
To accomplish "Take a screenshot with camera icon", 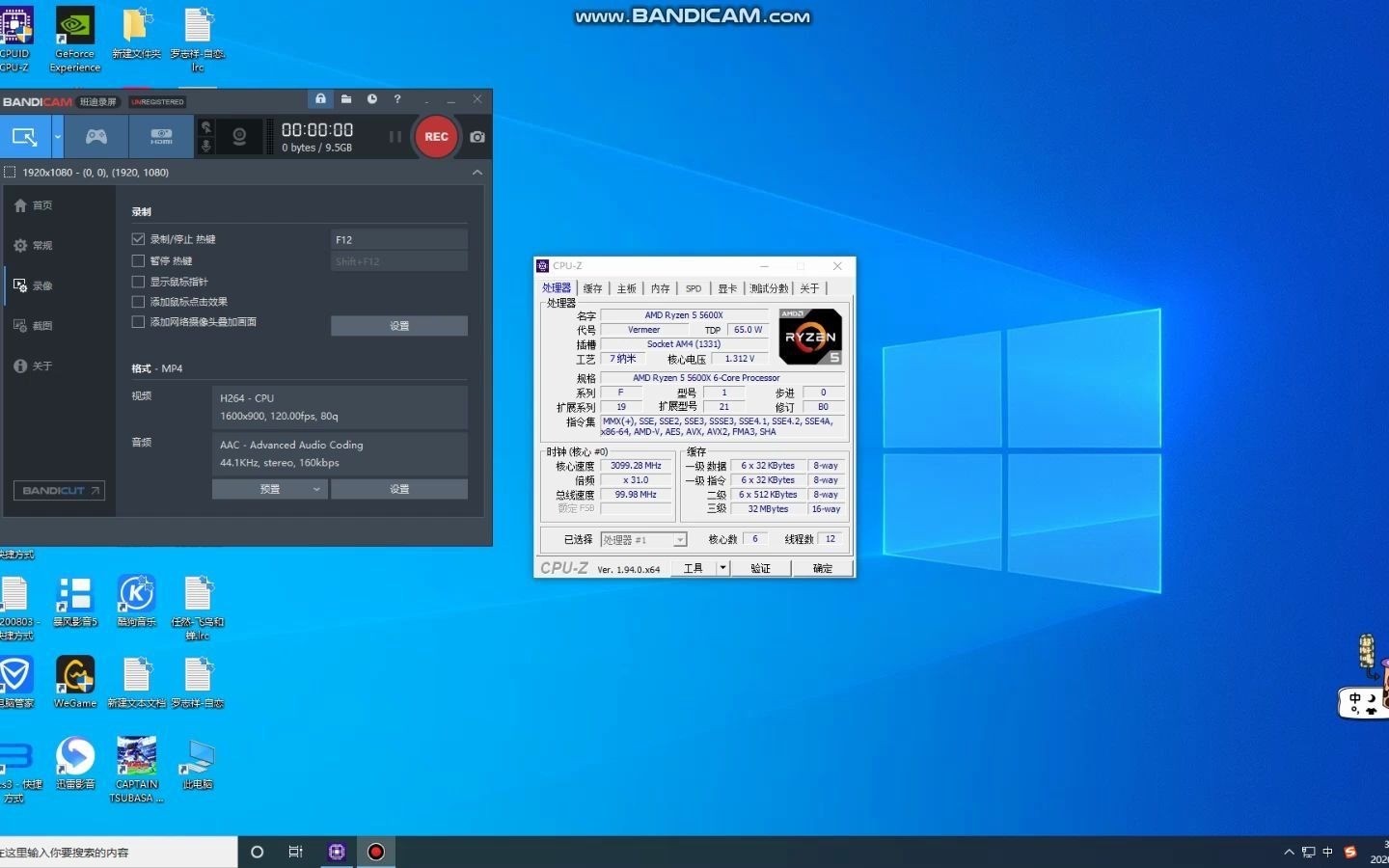I will [477, 137].
